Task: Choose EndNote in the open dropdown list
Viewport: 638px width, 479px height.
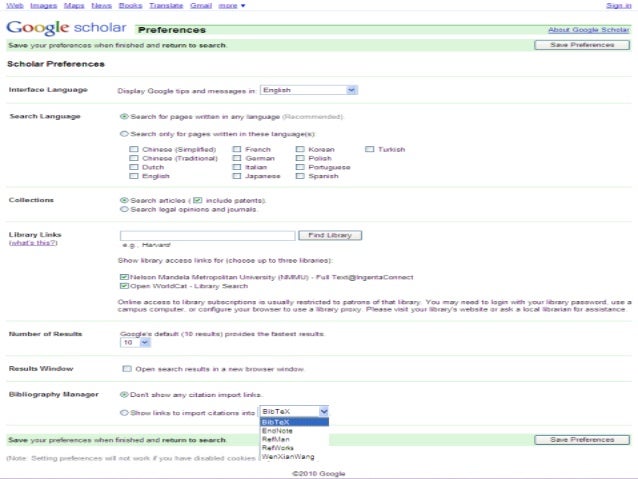Action: click(294, 431)
